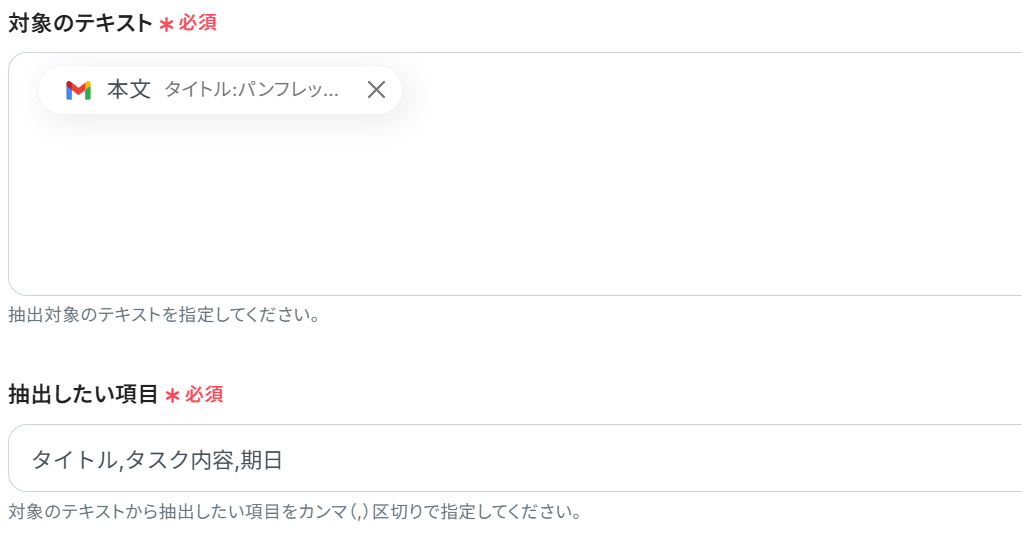The width and height of the screenshot is (1022, 537).
Task: Place cursor on 期日 in items field
Action: pos(262,460)
